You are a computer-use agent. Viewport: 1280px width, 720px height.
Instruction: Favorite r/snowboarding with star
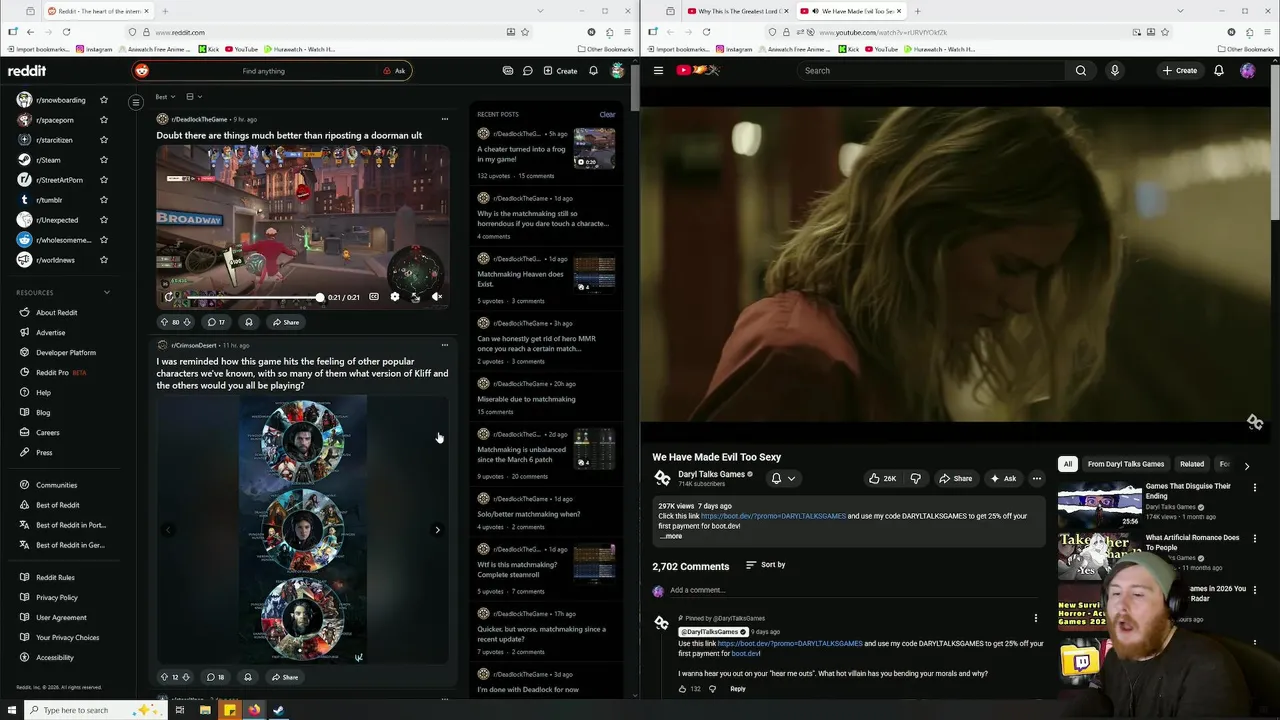[103, 100]
